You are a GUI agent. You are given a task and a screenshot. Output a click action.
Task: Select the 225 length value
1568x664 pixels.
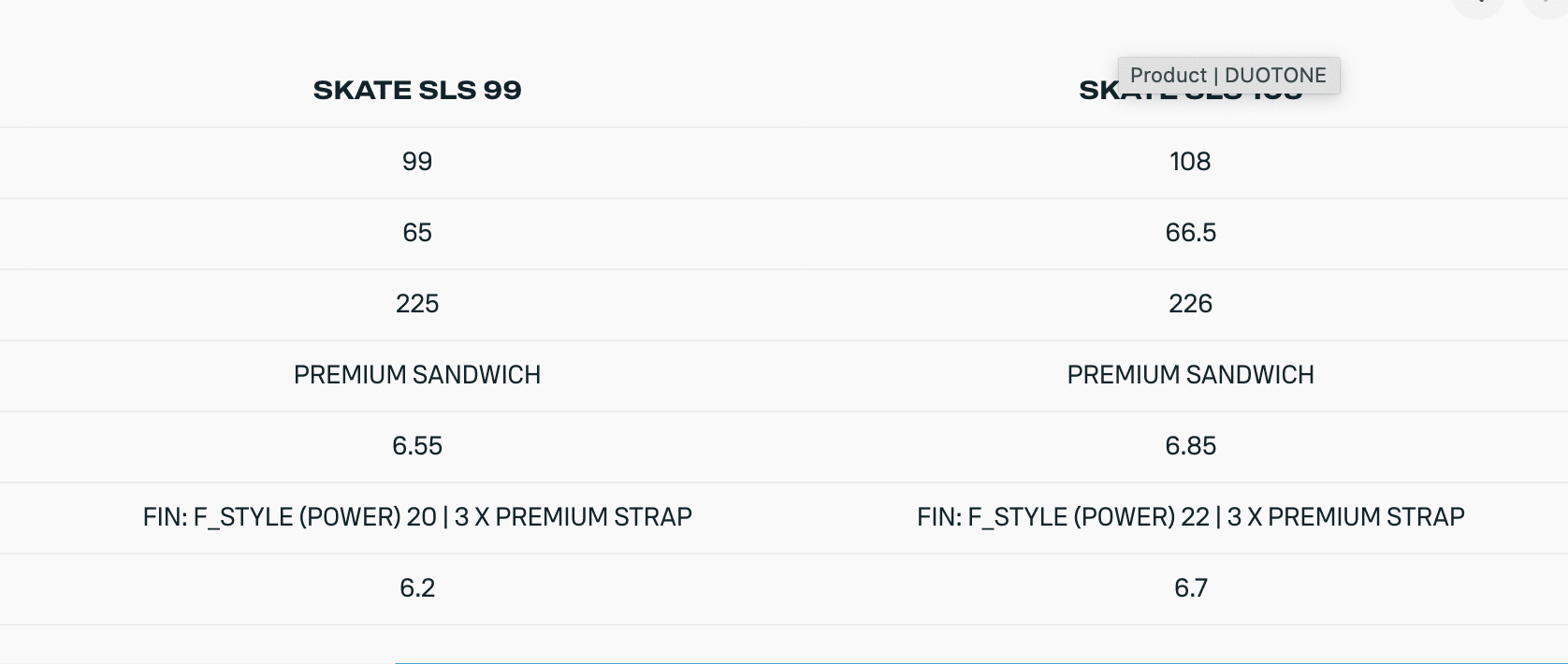pyautogui.click(x=417, y=304)
